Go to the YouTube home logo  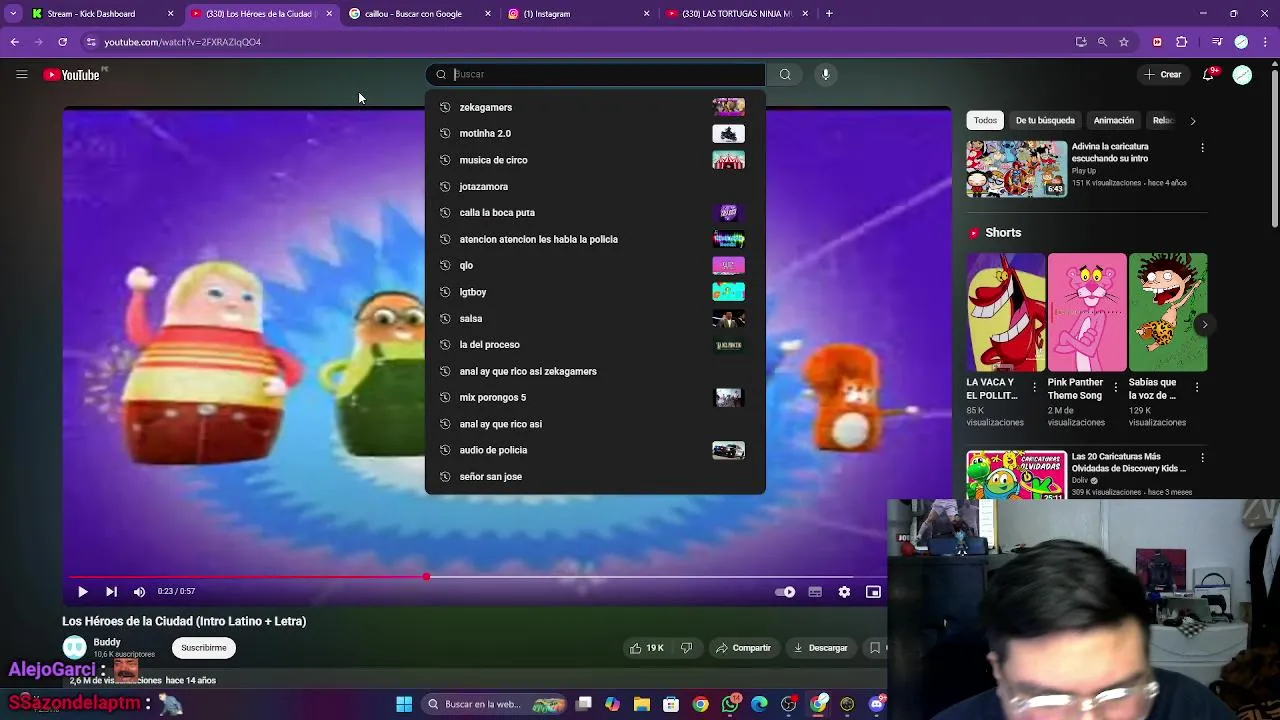(x=72, y=75)
